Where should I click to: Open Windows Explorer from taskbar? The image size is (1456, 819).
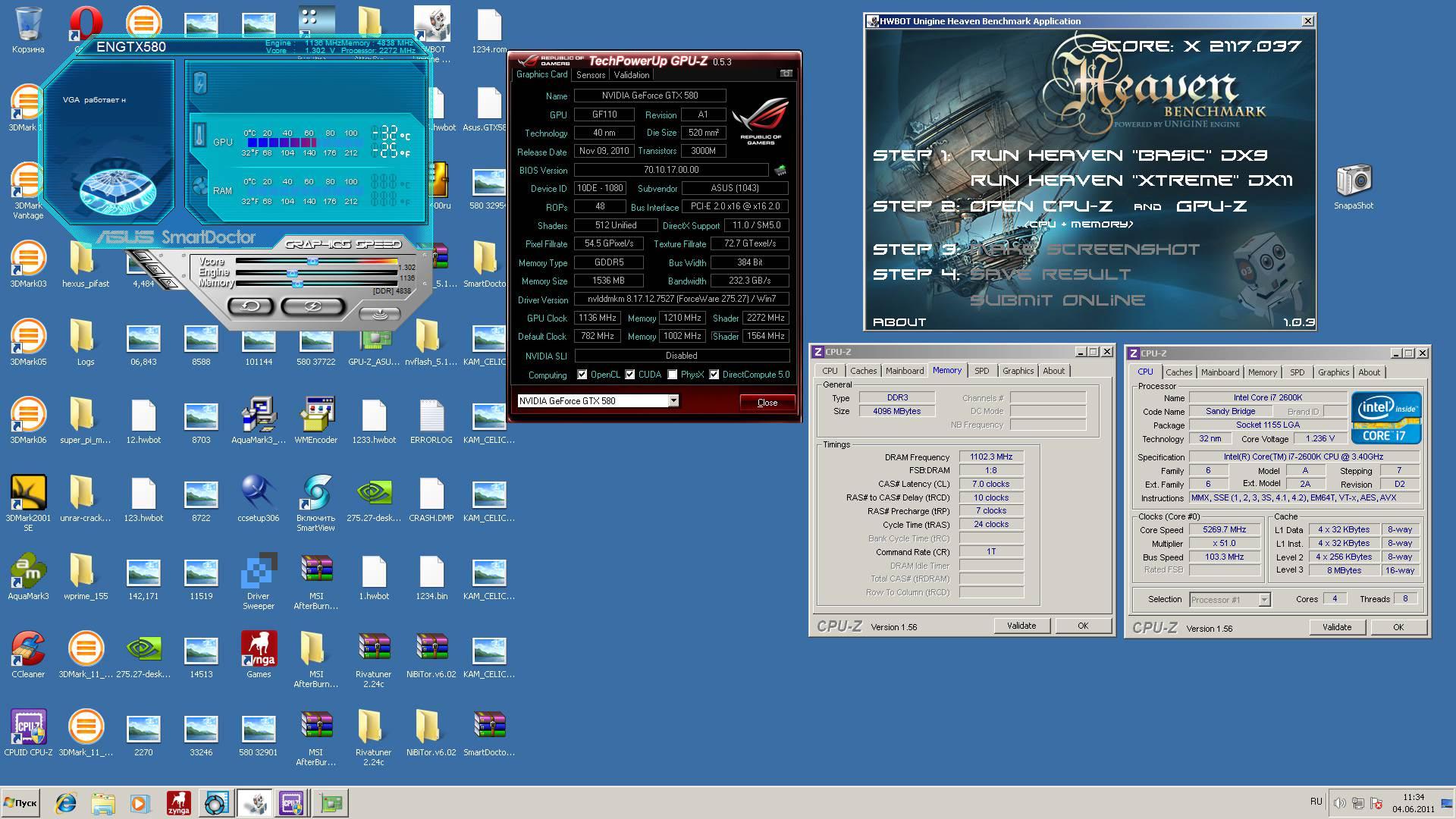[x=103, y=803]
